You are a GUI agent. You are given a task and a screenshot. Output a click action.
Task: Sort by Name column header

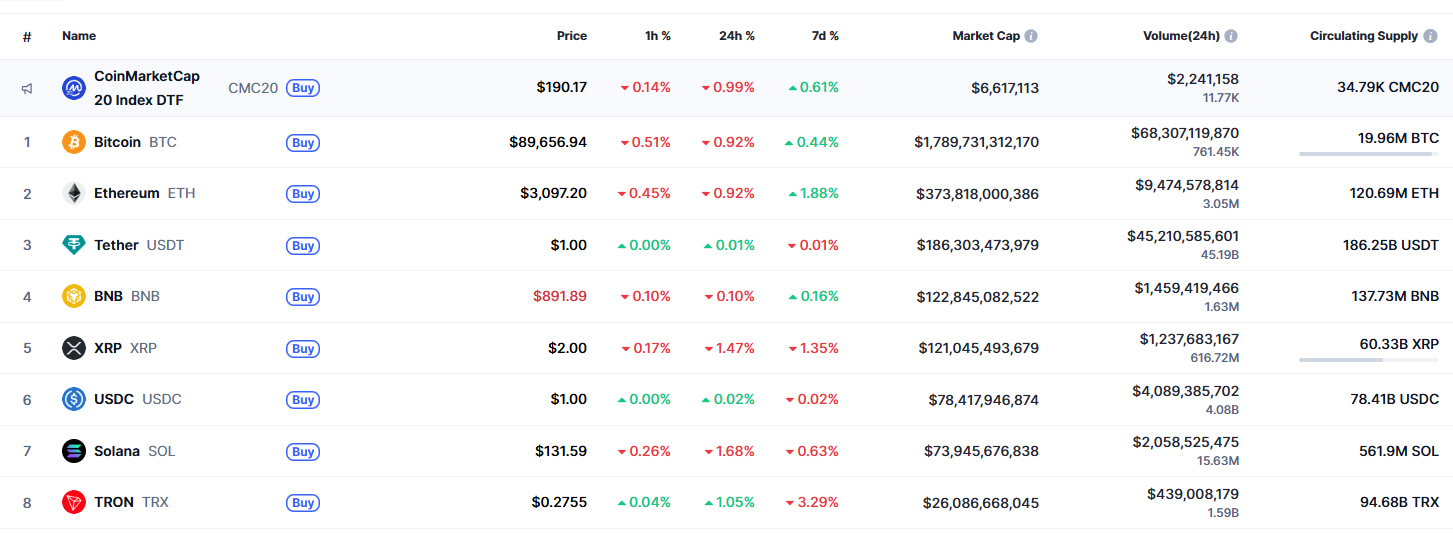pyautogui.click(x=79, y=36)
